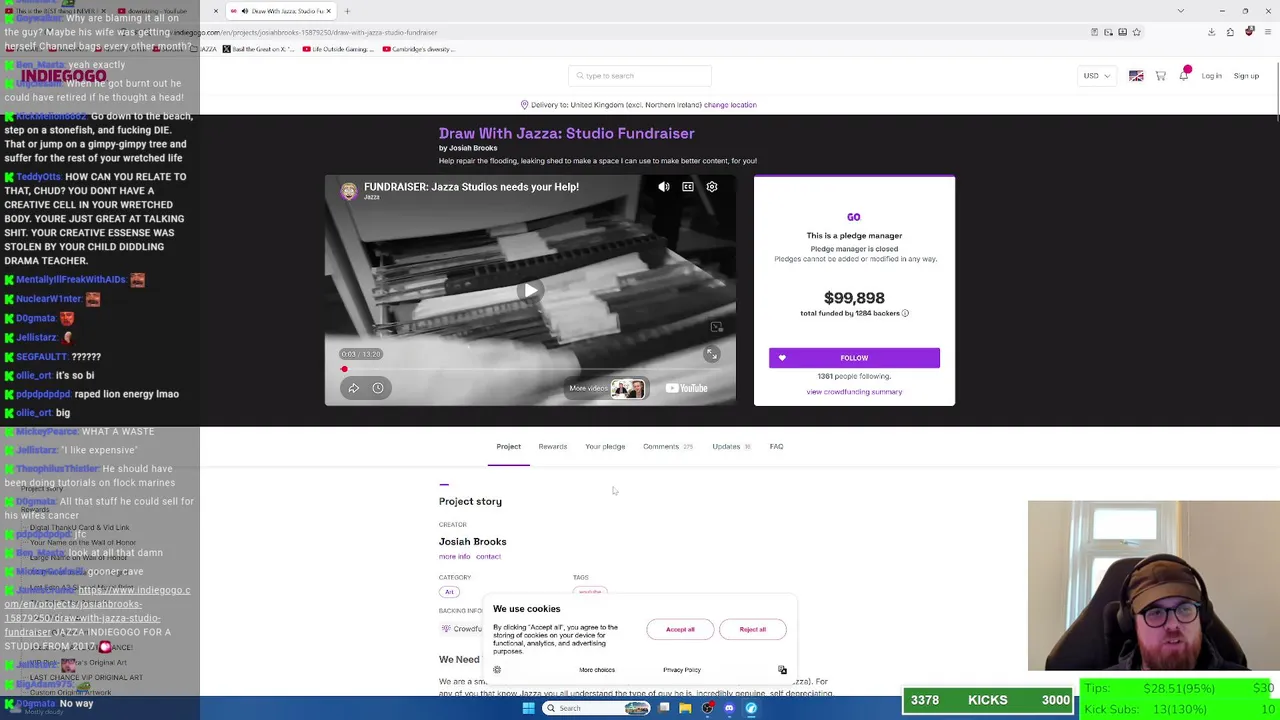1280x720 pixels.
Task: Open Task View on the taskbar
Action: point(664,708)
